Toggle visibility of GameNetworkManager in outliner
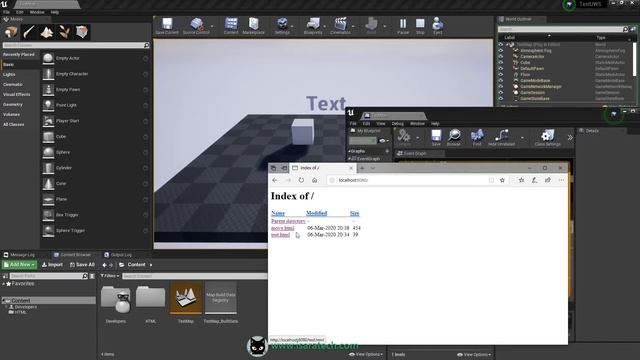This screenshot has height=360, width=640. (x=501, y=87)
